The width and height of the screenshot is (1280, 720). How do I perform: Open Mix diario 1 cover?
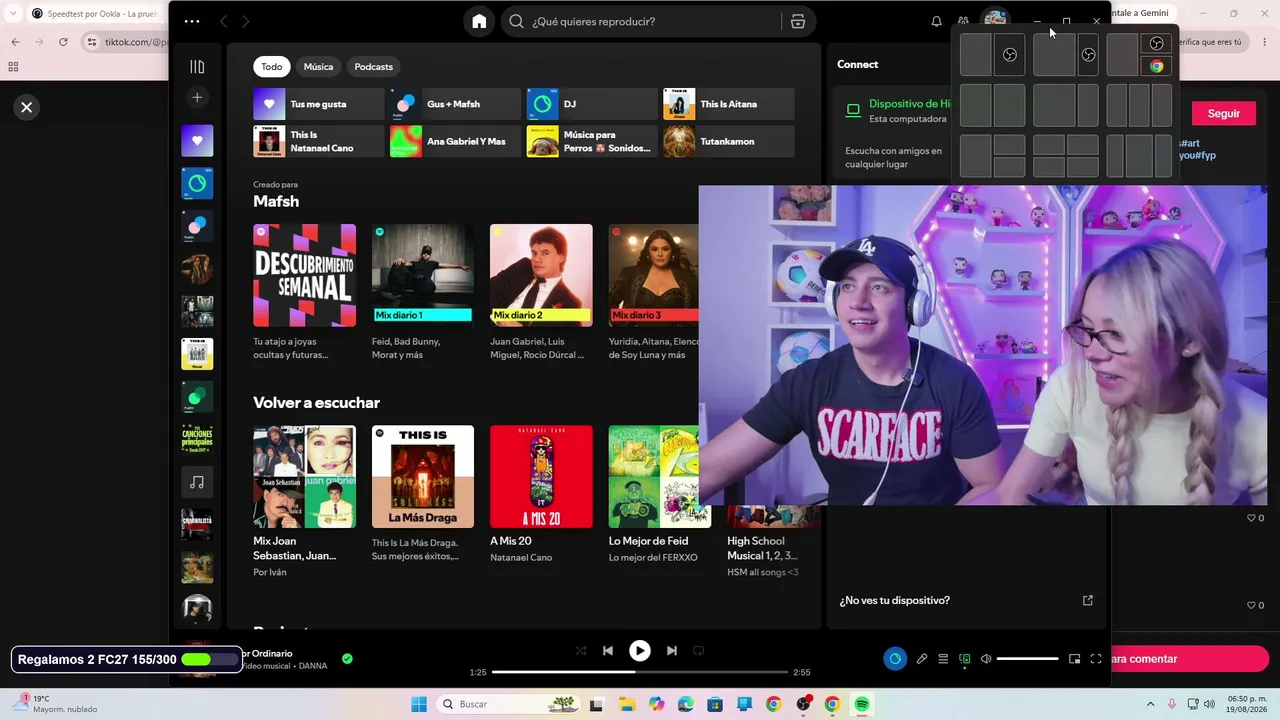(x=423, y=275)
